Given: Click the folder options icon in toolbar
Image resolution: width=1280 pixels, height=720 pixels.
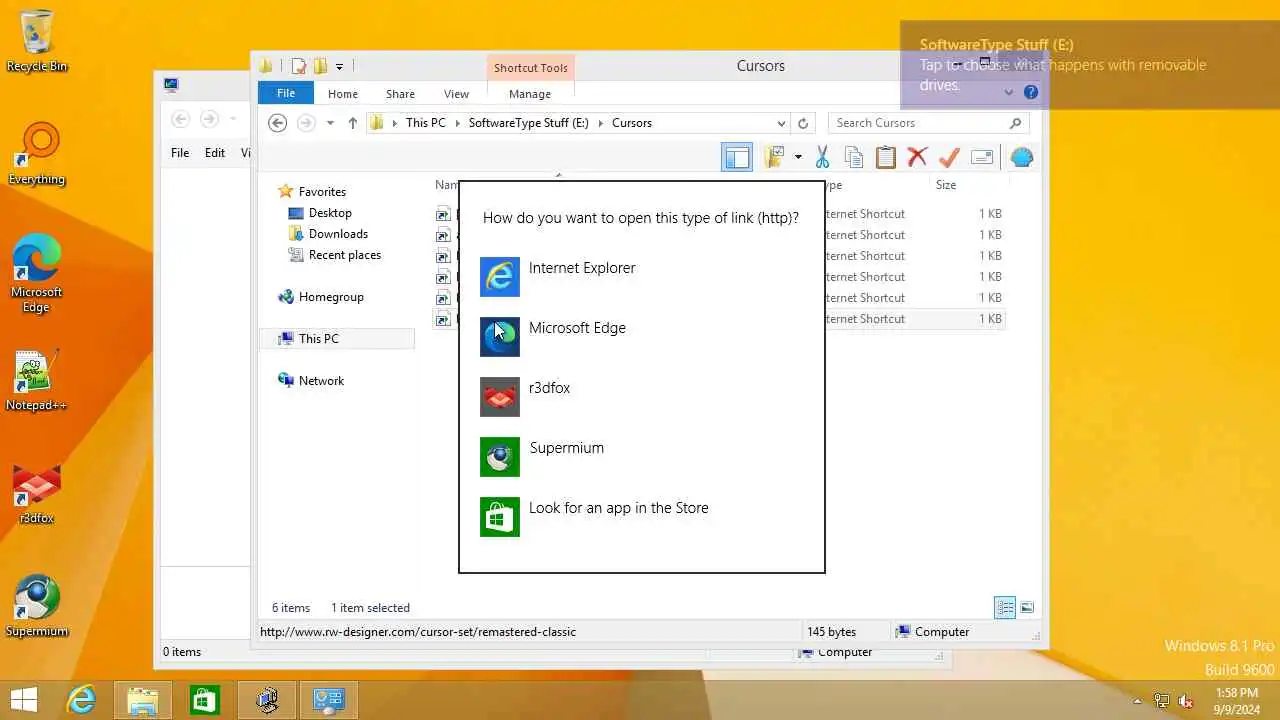Looking at the screenshot, I should coord(774,157).
